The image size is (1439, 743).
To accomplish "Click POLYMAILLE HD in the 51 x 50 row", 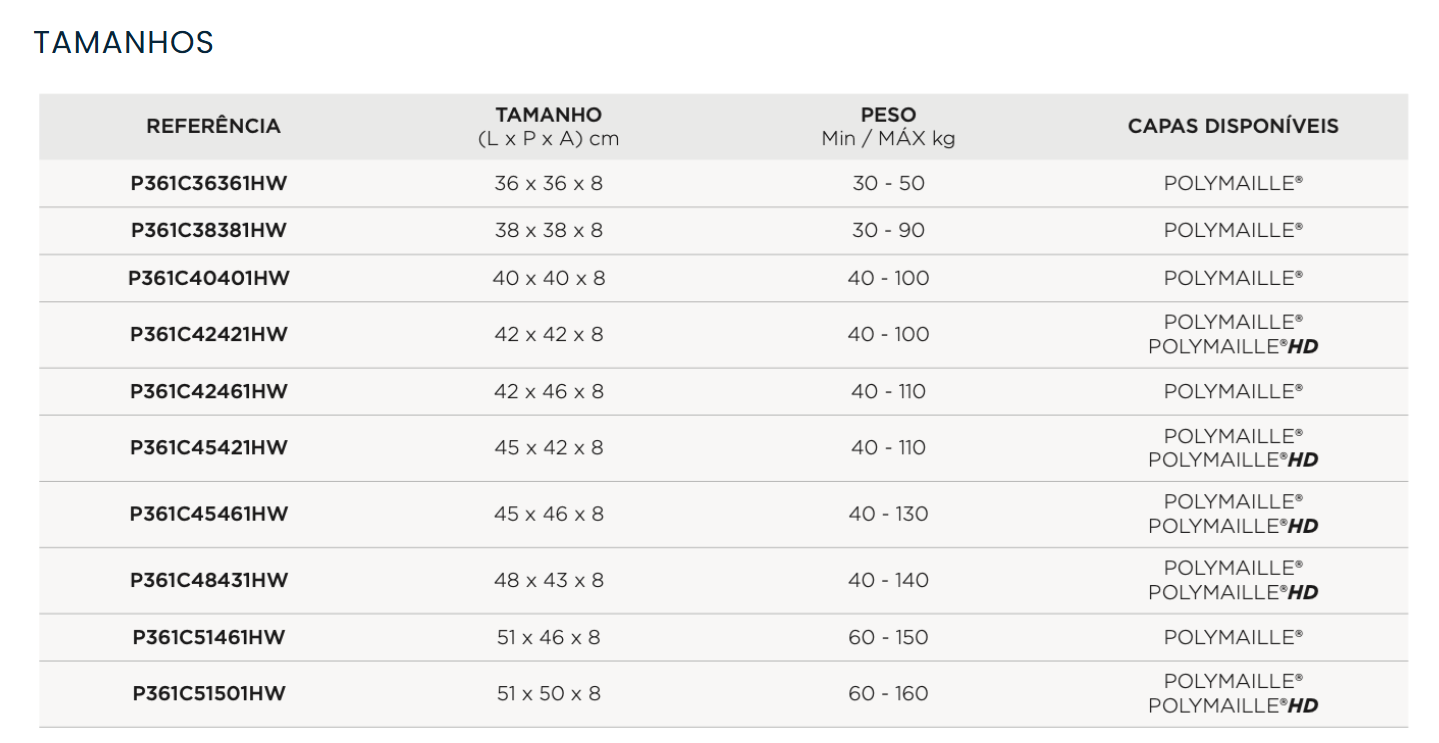I will pyautogui.click(x=1232, y=706).
